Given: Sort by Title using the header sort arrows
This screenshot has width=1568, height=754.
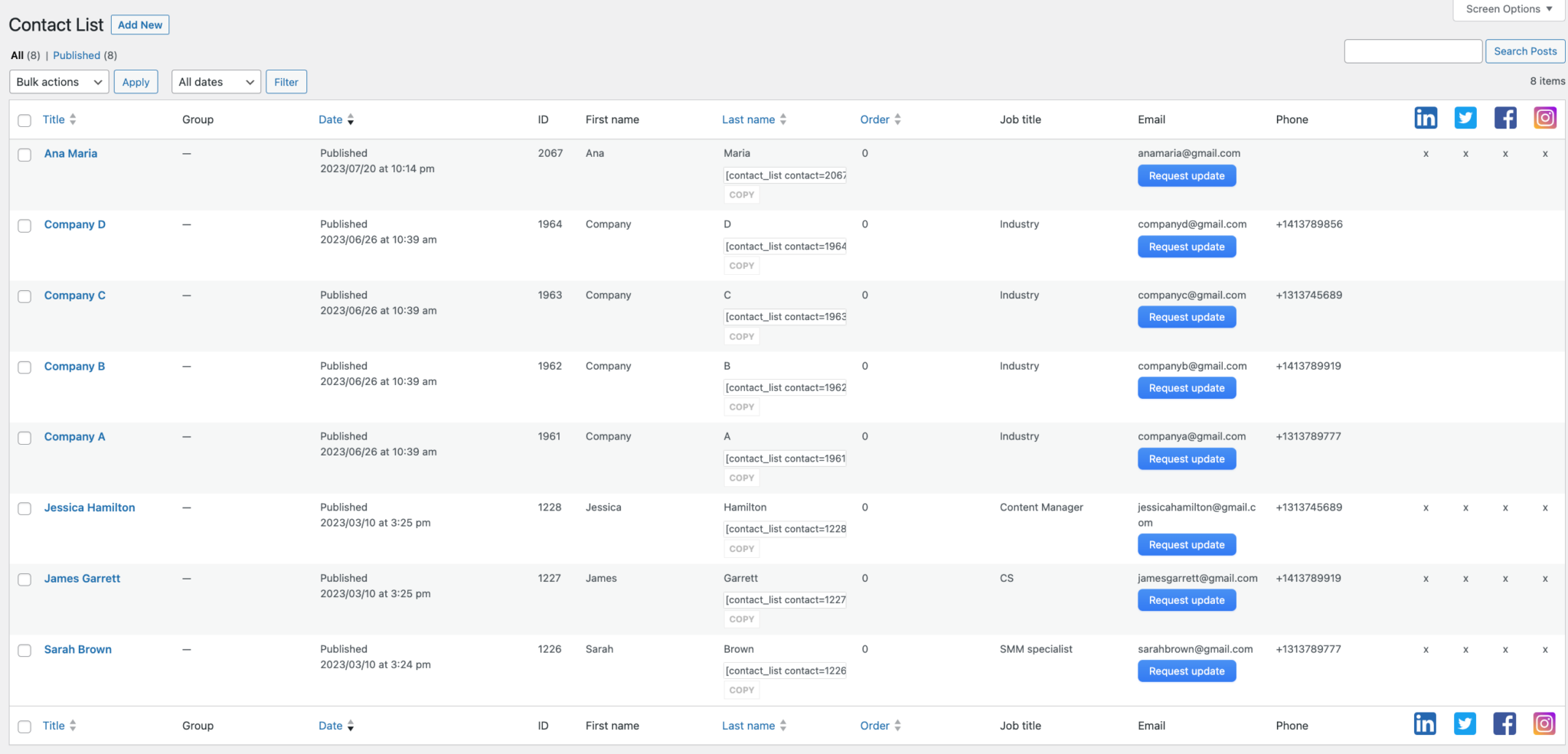Looking at the screenshot, I should 73,119.
